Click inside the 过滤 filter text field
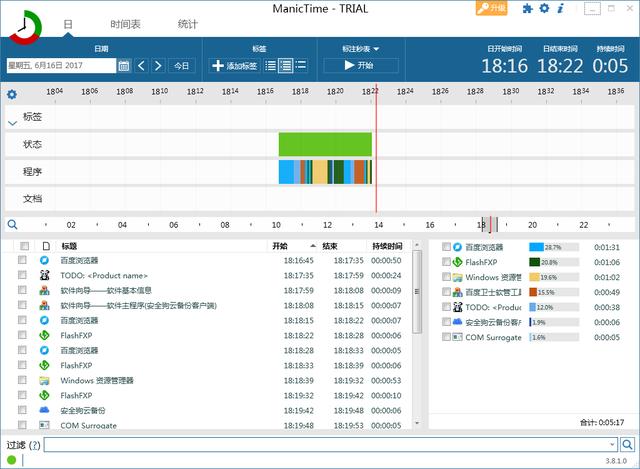Image resolution: width=640 pixels, height=469 pixels. point(327,445)
